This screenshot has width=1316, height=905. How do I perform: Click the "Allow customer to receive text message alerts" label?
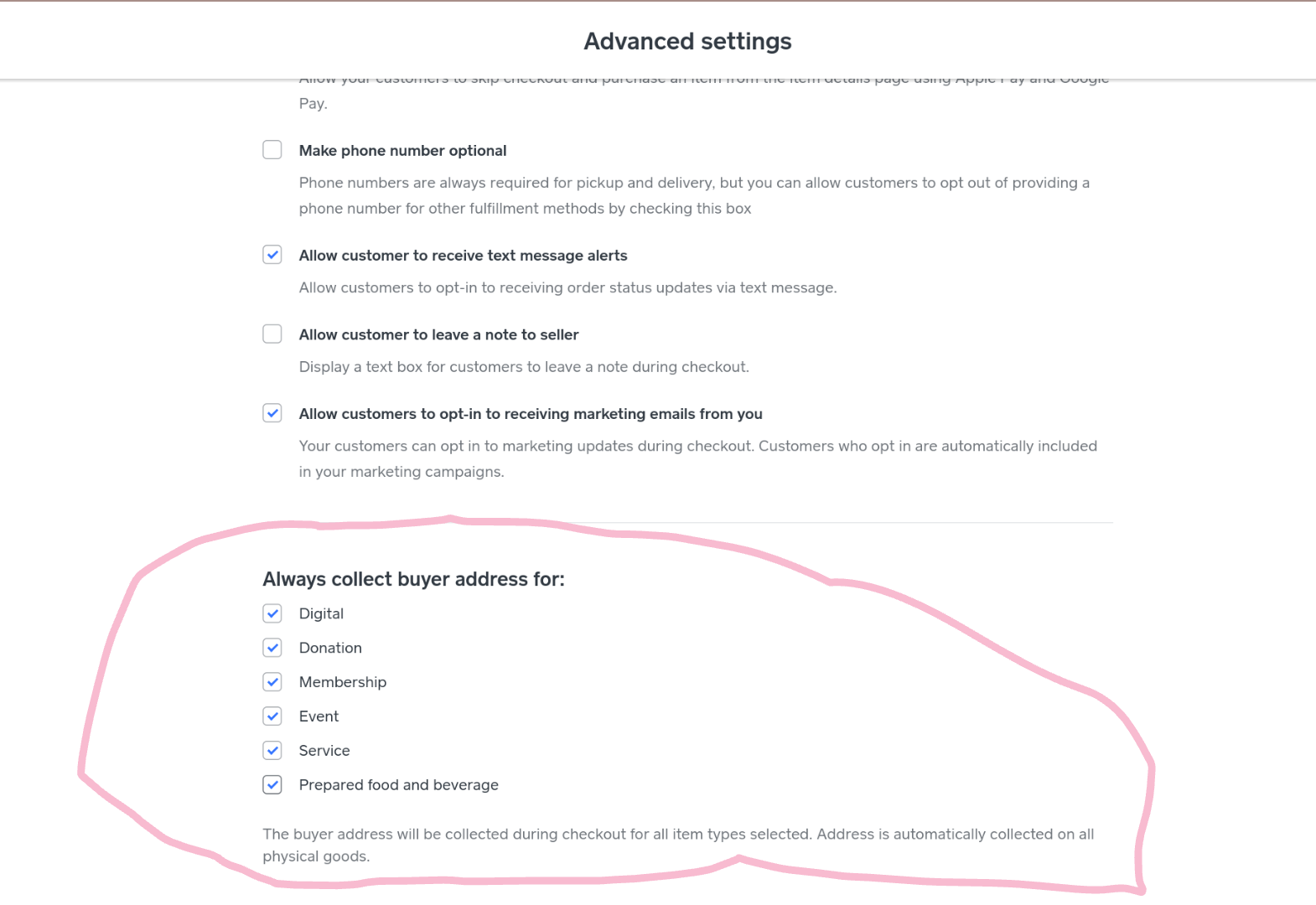(463, 256)
